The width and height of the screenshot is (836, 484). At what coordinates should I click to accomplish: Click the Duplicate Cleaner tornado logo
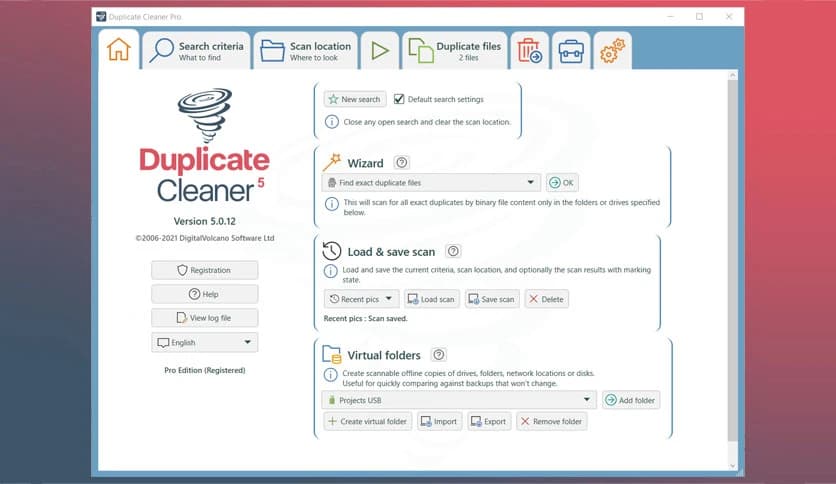[205, 115]
